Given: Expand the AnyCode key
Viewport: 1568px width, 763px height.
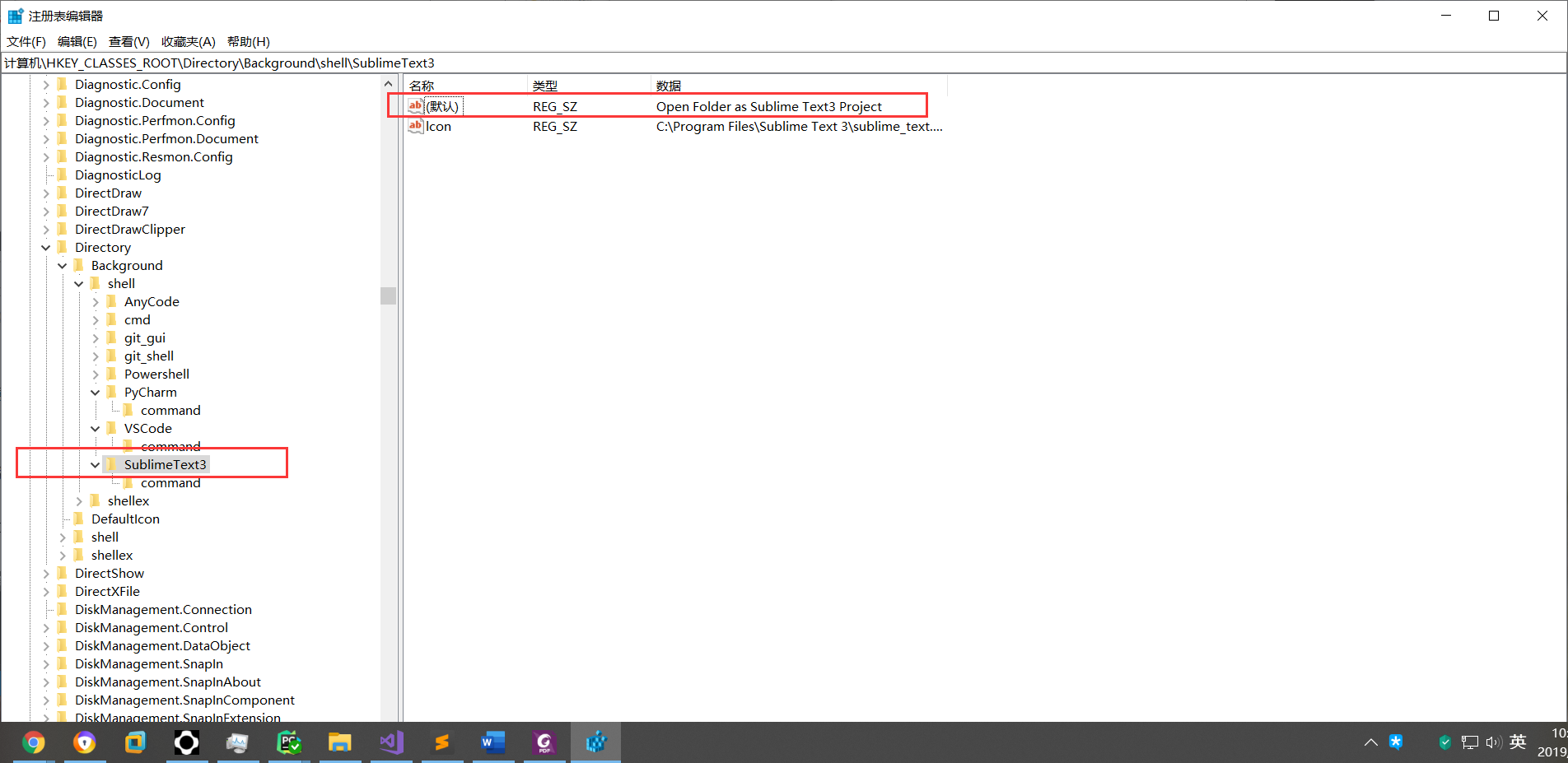Looking at the screenshot, I should [96, 302].
